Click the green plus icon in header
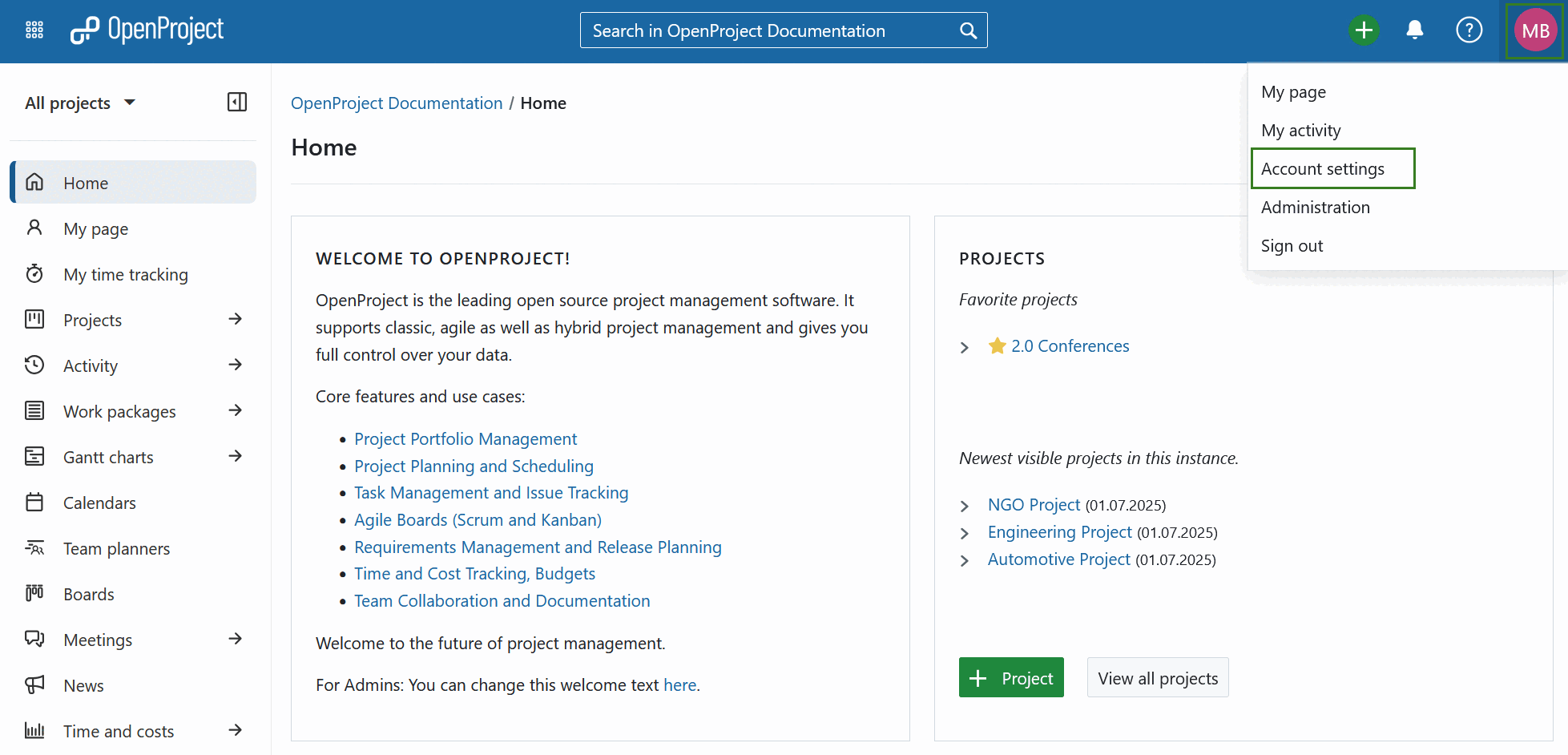The width and height of the screenshot is (1568, 755). coord(1364,30)
